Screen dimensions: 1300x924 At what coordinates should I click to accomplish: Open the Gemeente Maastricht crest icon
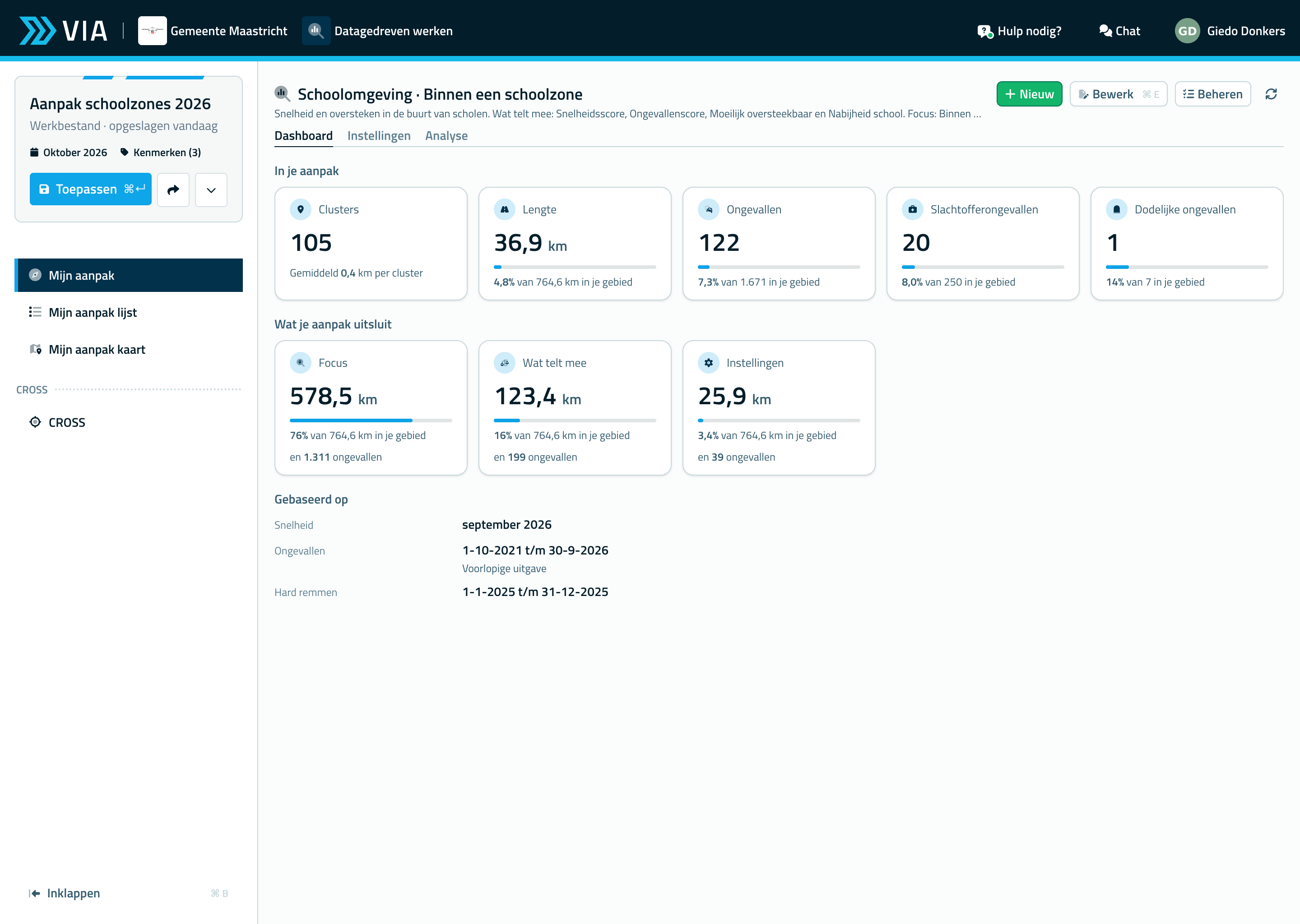tap(152, 31)
